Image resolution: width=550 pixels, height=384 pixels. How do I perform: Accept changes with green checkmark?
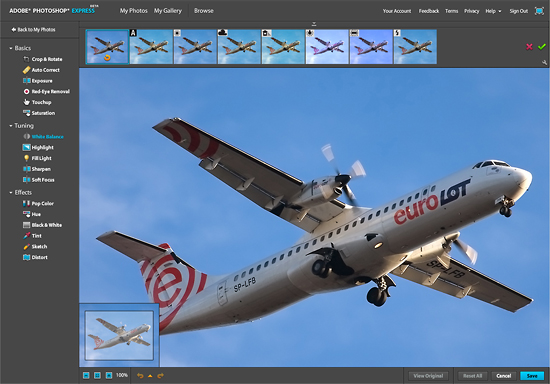click(542, 46)
